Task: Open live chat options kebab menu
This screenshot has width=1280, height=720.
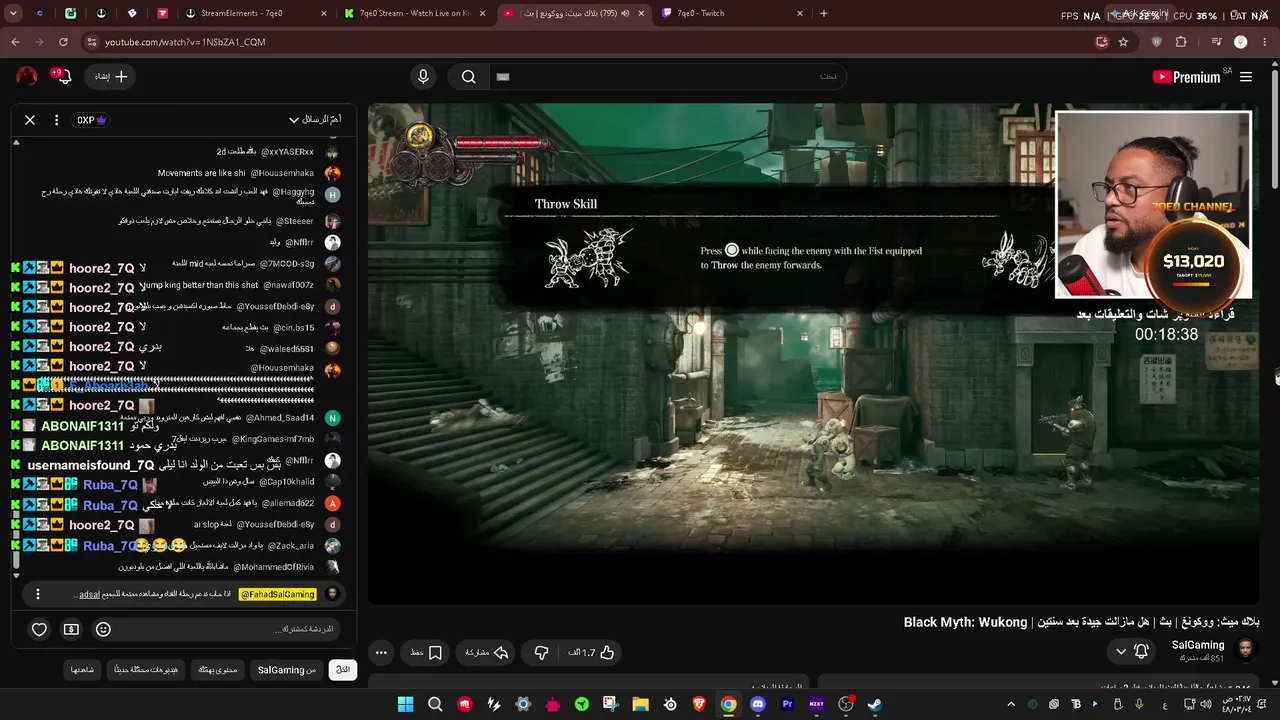Action: tap(56, 120)
